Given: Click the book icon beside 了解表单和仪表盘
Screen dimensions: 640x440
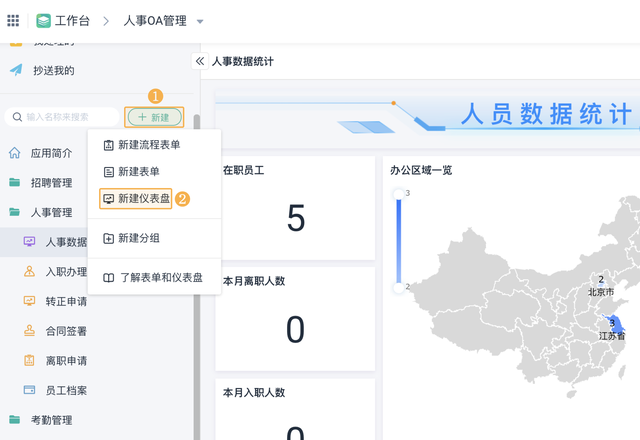Looking at the screenshot, I should [109, 278].
